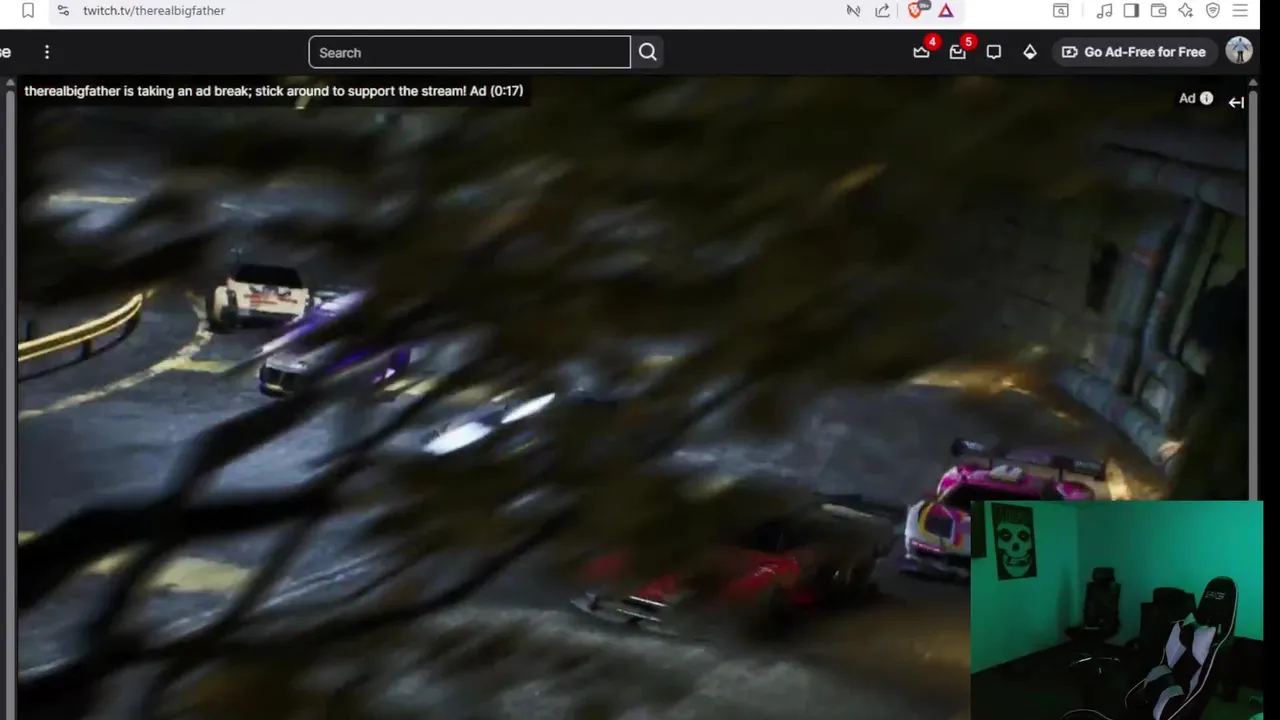
Task: Open the Leo AI sparkle icon
Action: point(1186,11)
